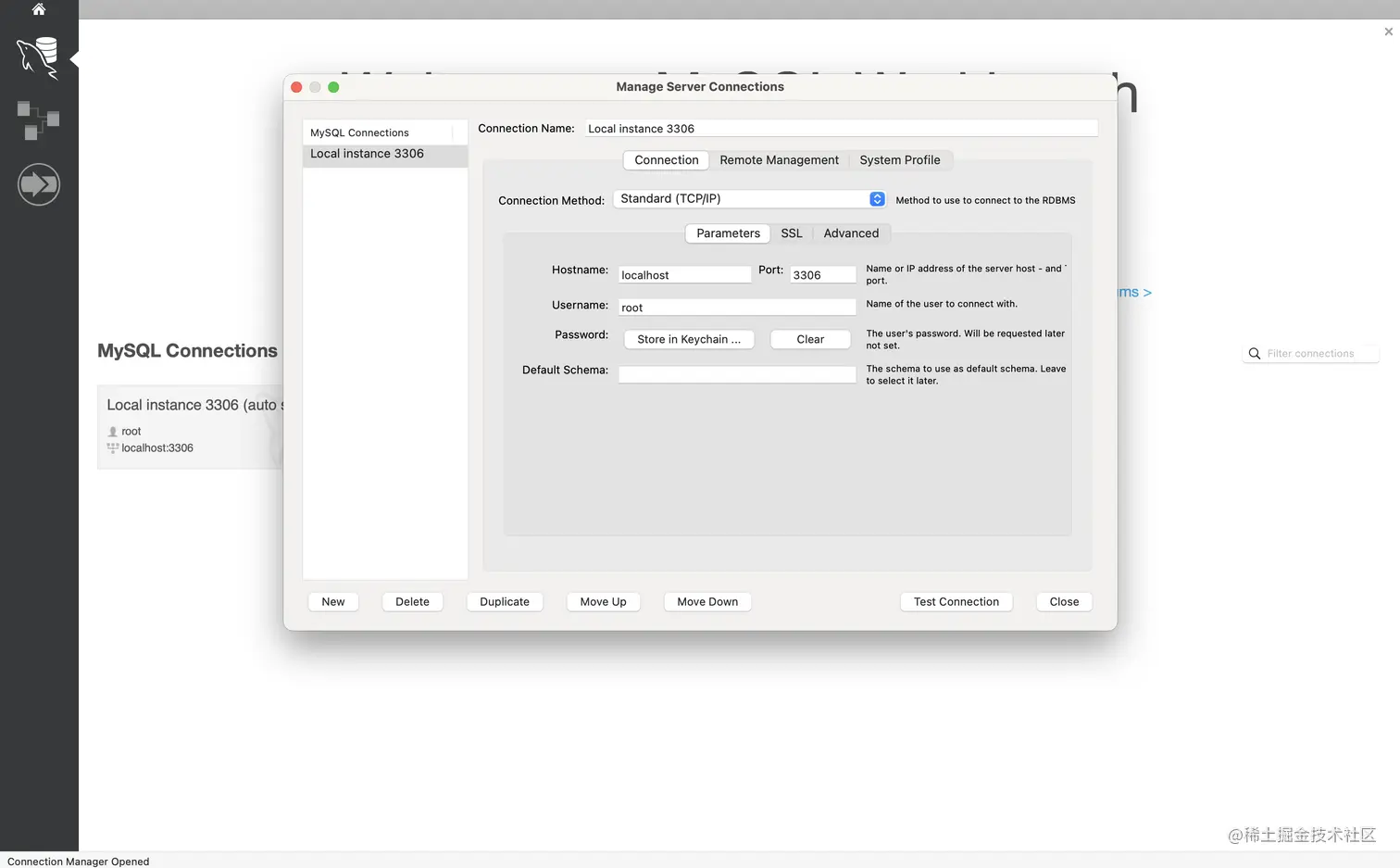The height and width of the screenshot is (868, 1400).
Task: Click the New connection button
Action: (333, 602)
